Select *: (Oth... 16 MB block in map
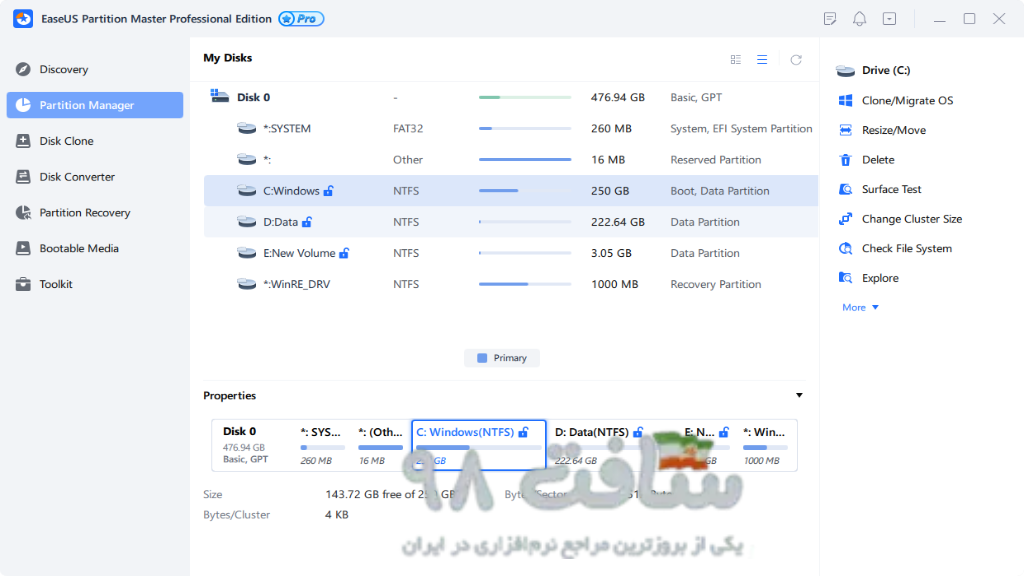This screenshot has height=576, width=1024. tap(381, 445)
